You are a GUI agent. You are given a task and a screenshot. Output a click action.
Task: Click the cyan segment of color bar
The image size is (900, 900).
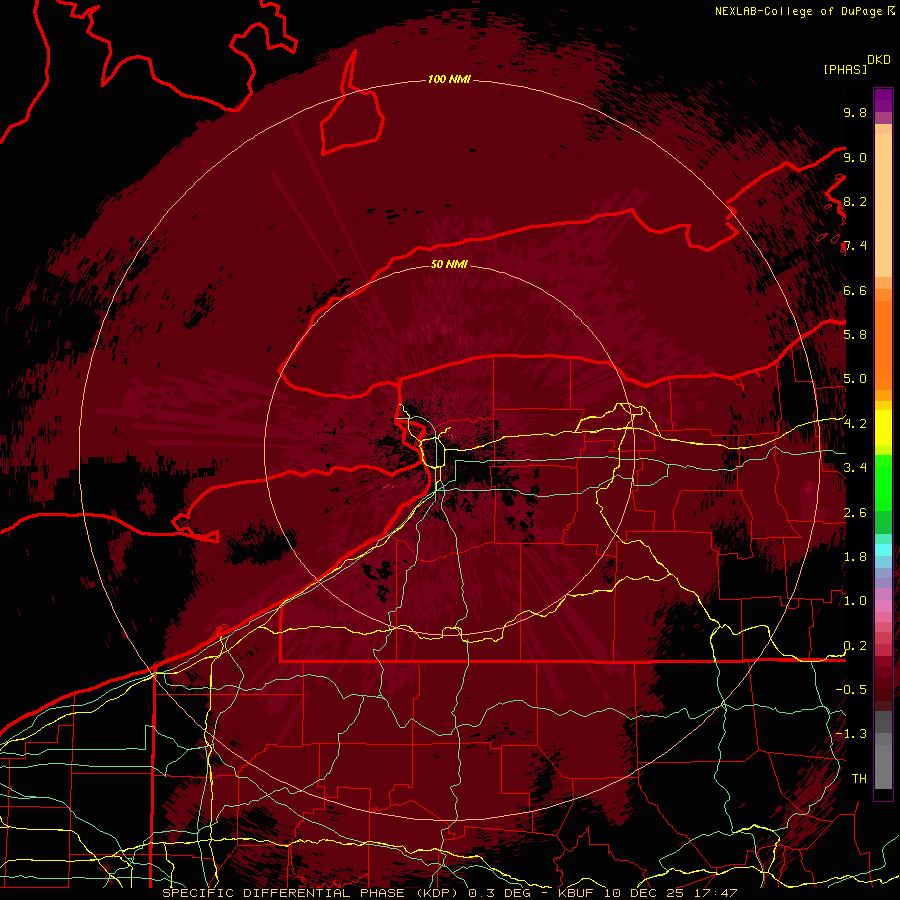pyautogui.click(x=883, y=550)
